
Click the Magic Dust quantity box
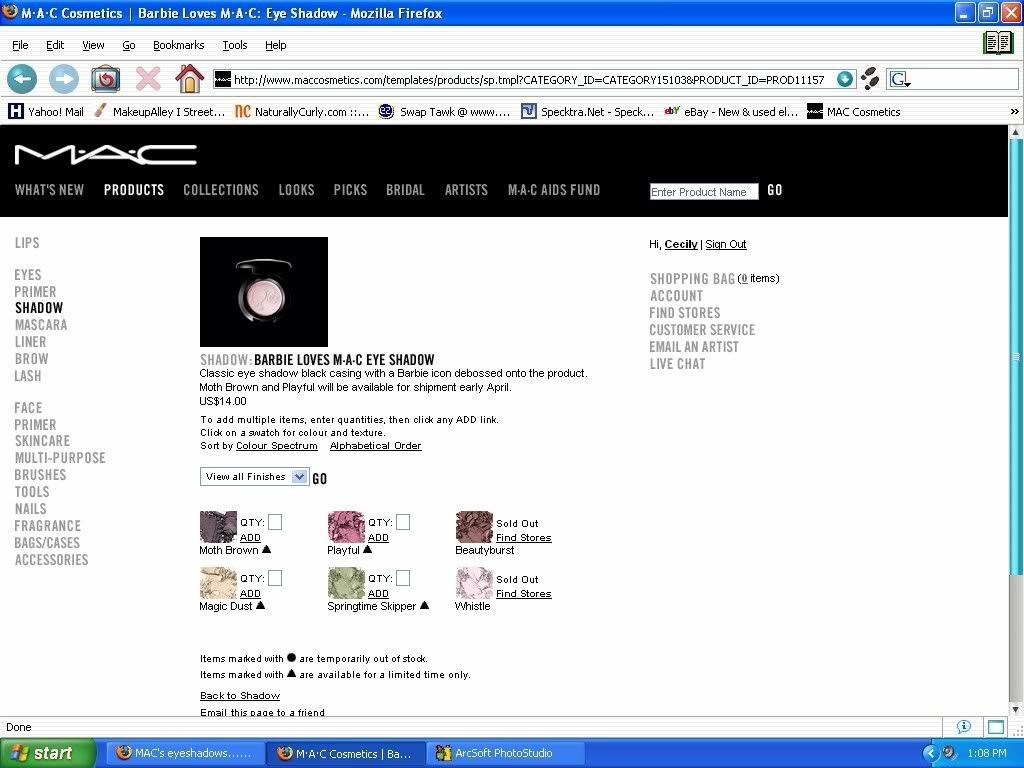(275, 578)
